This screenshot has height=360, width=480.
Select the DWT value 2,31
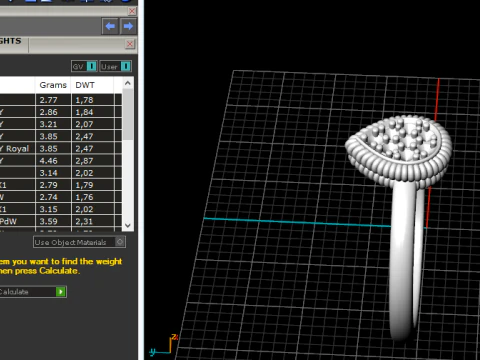click(93, 221)
